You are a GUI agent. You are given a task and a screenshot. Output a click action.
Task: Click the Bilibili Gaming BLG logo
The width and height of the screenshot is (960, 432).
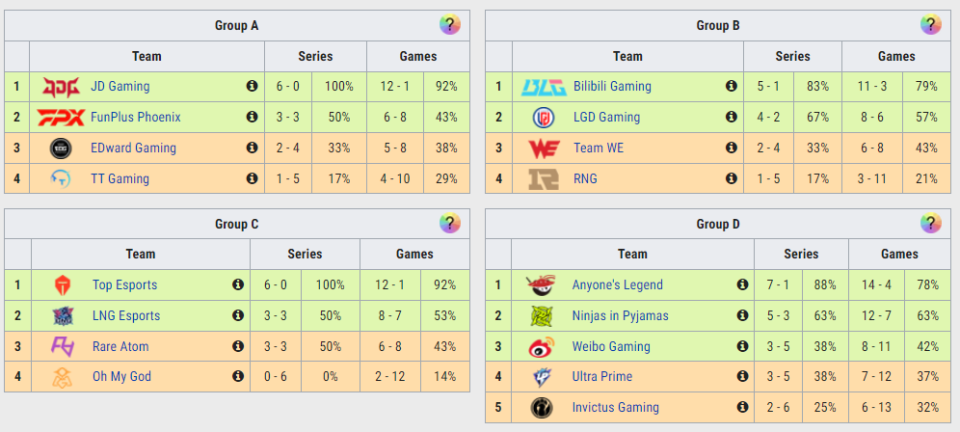[544, 87]
